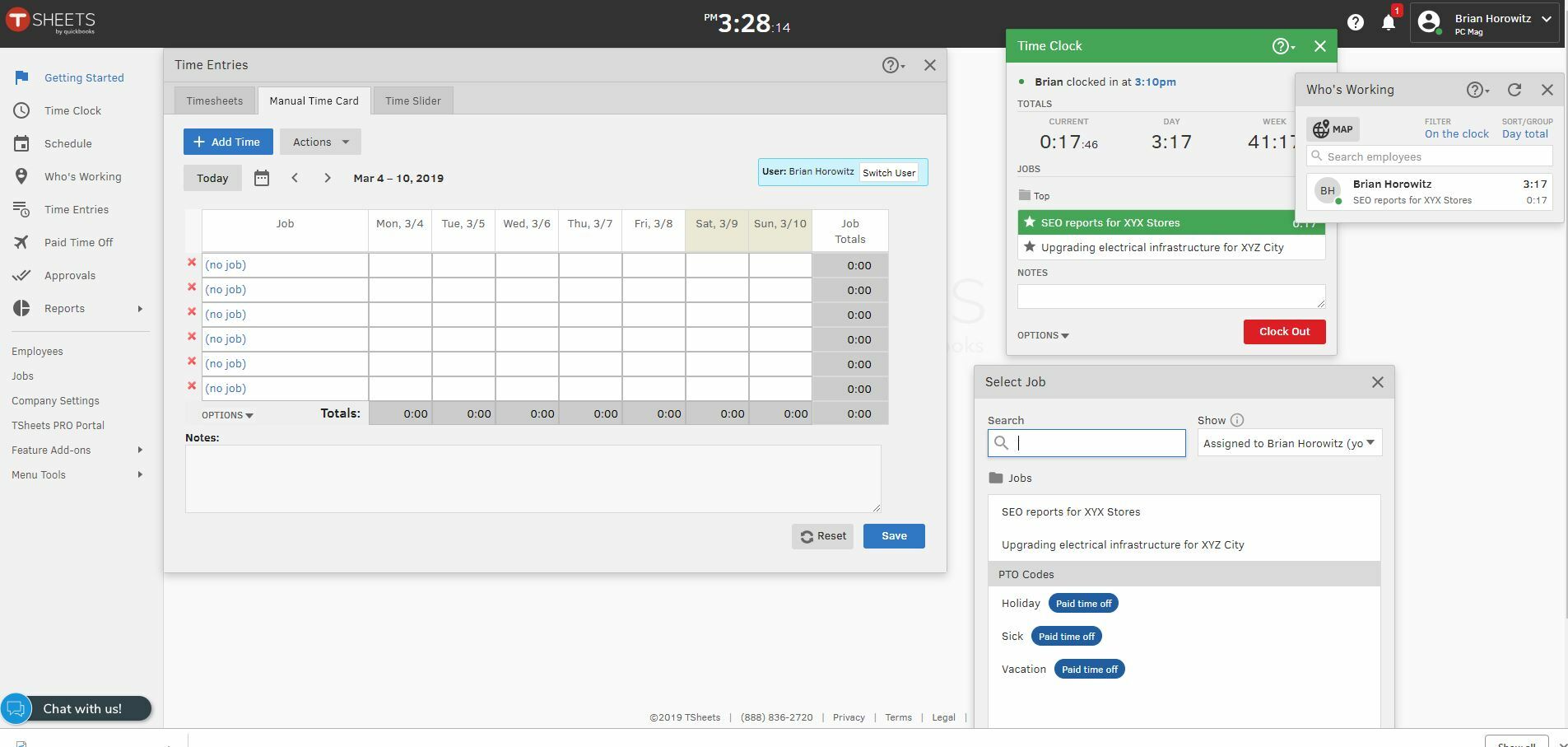Screen dimensions: 1568x747
Task: Jump to Today in time card
Action: click(212, 178)
